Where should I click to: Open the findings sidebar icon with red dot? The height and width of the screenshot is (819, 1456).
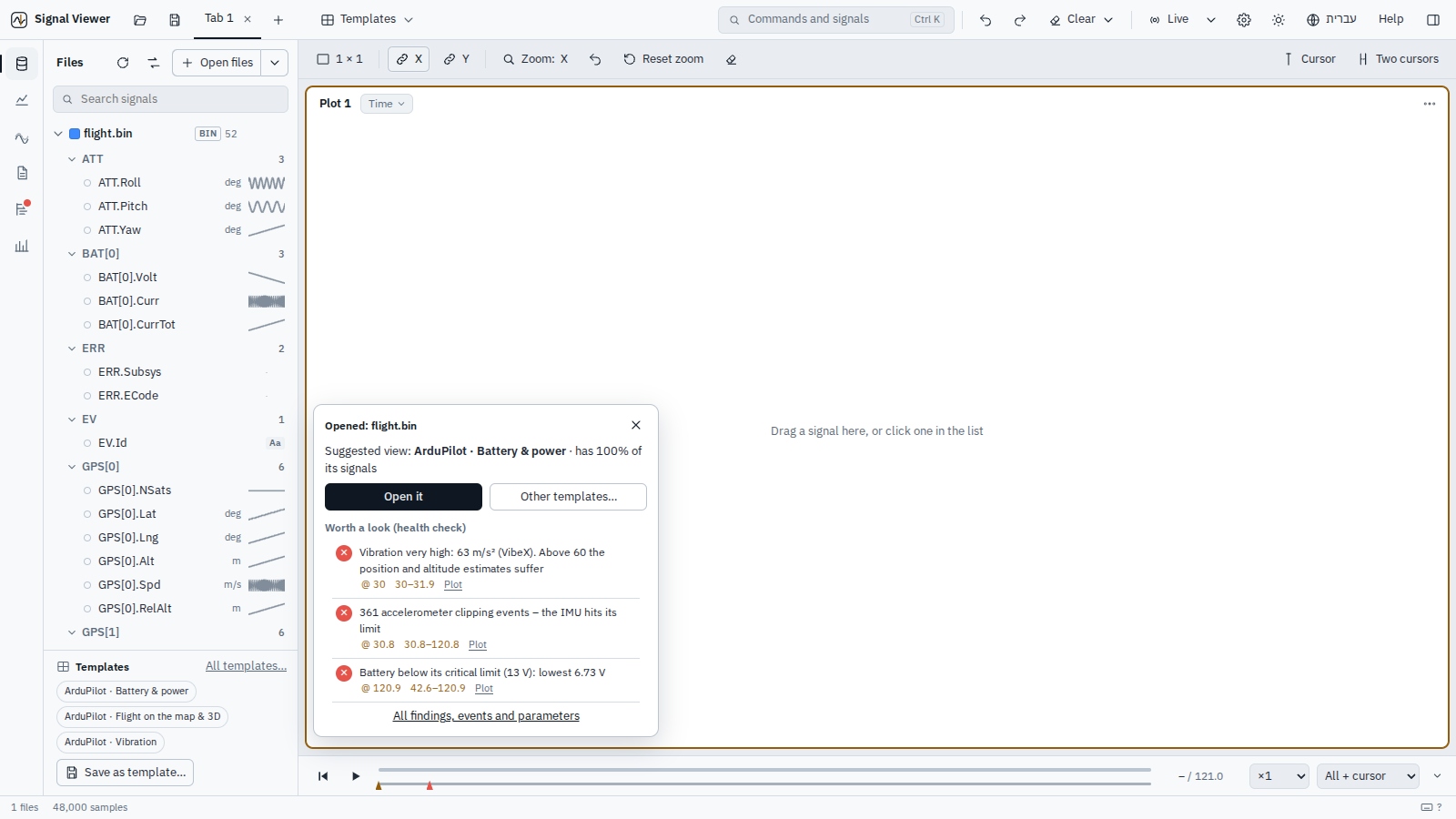click(22, 208)
